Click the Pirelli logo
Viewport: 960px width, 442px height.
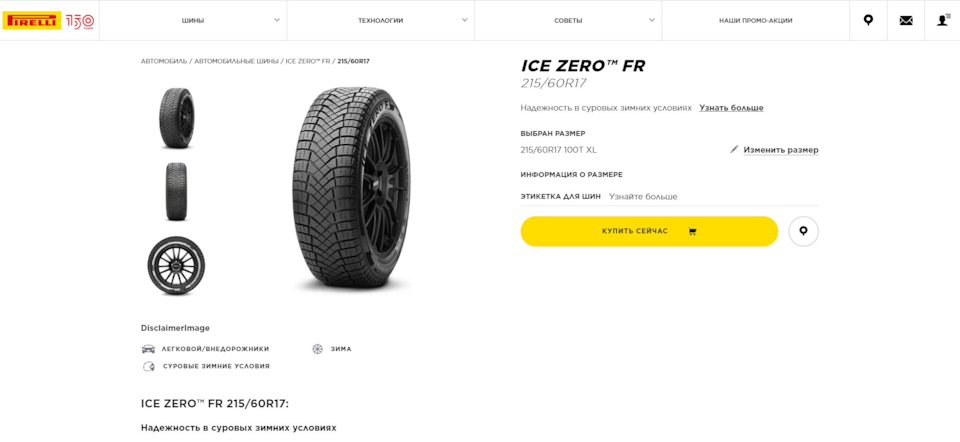[x=32, y=20]
